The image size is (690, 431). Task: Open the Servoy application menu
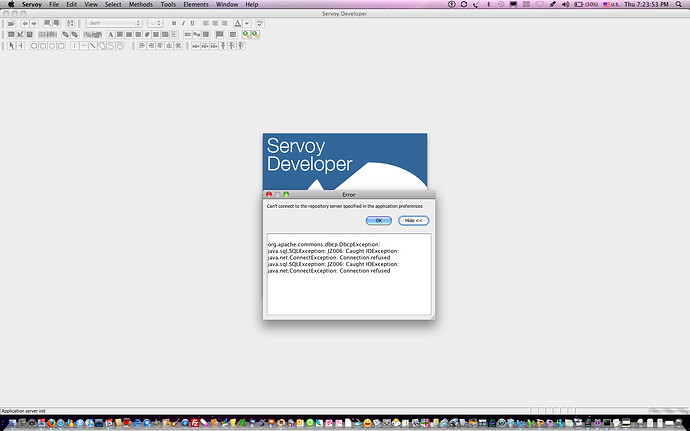coord(32,4)
